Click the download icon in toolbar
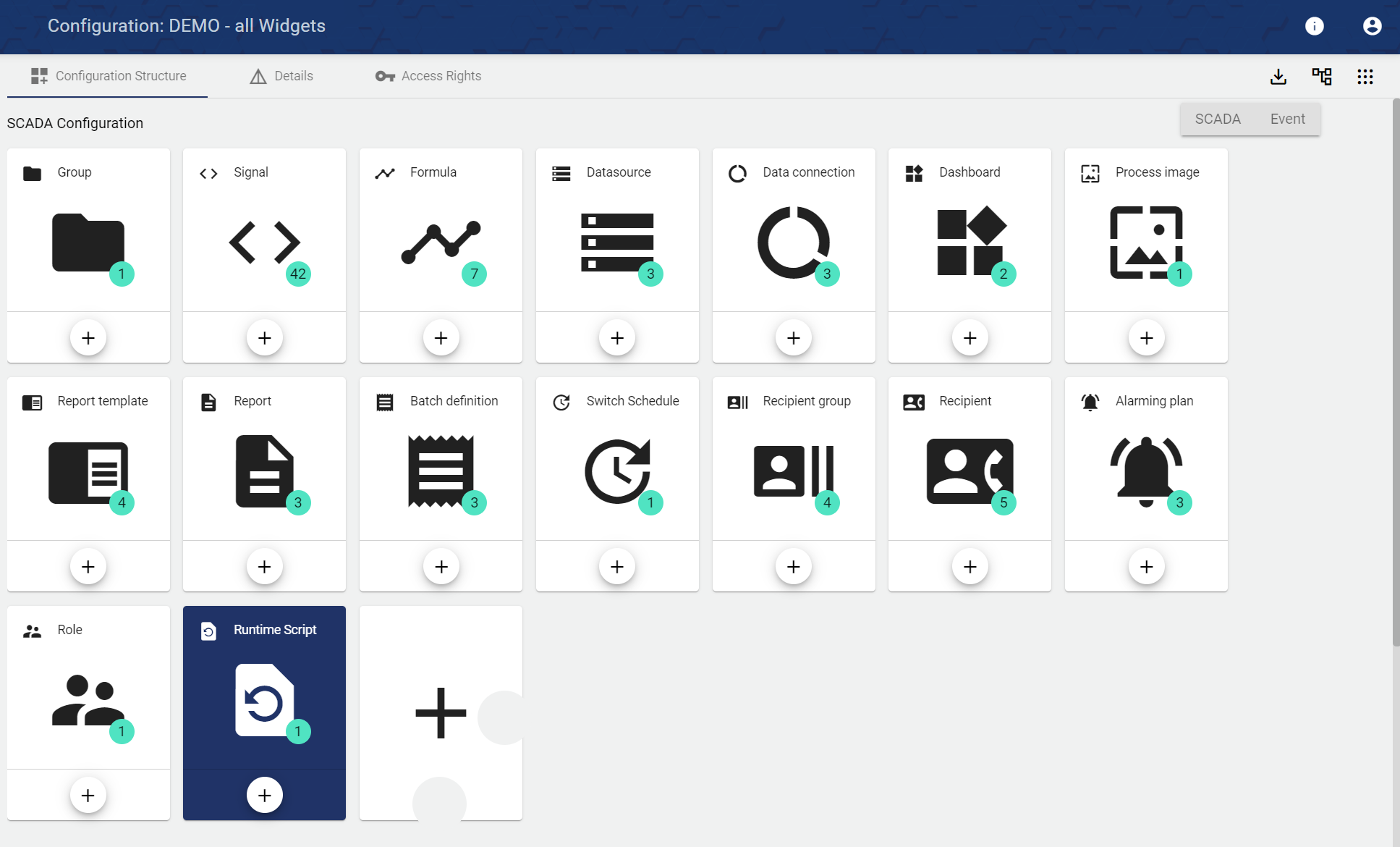 point(1278,77)
